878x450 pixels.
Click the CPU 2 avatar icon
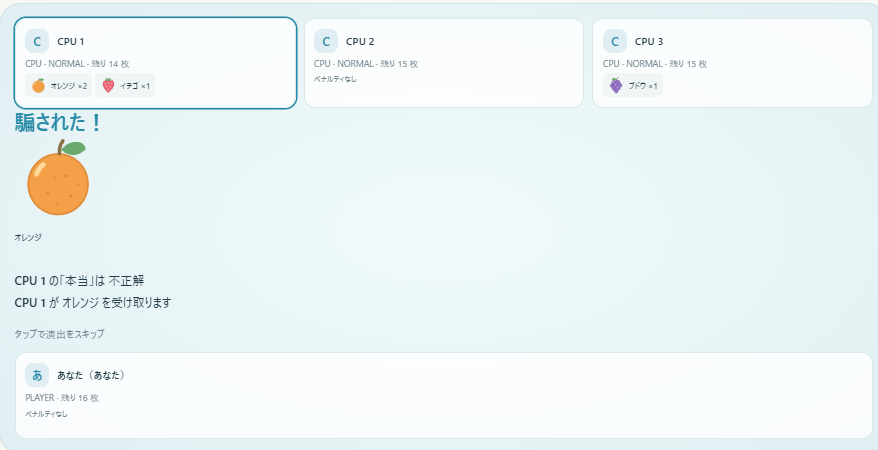(326, 41)
